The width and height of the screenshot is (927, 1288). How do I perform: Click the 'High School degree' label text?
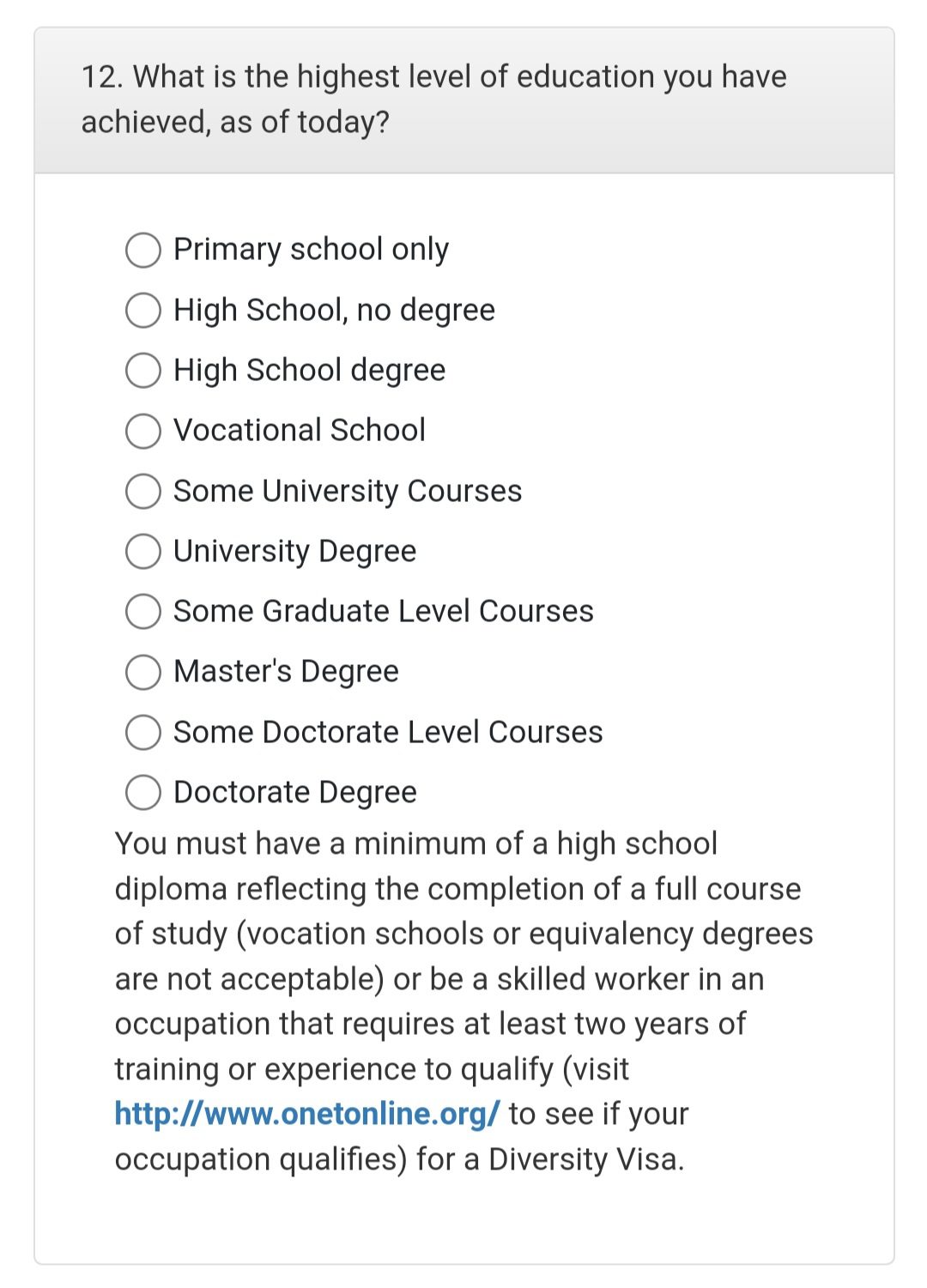pyautogui.click(x=309, y=371)
